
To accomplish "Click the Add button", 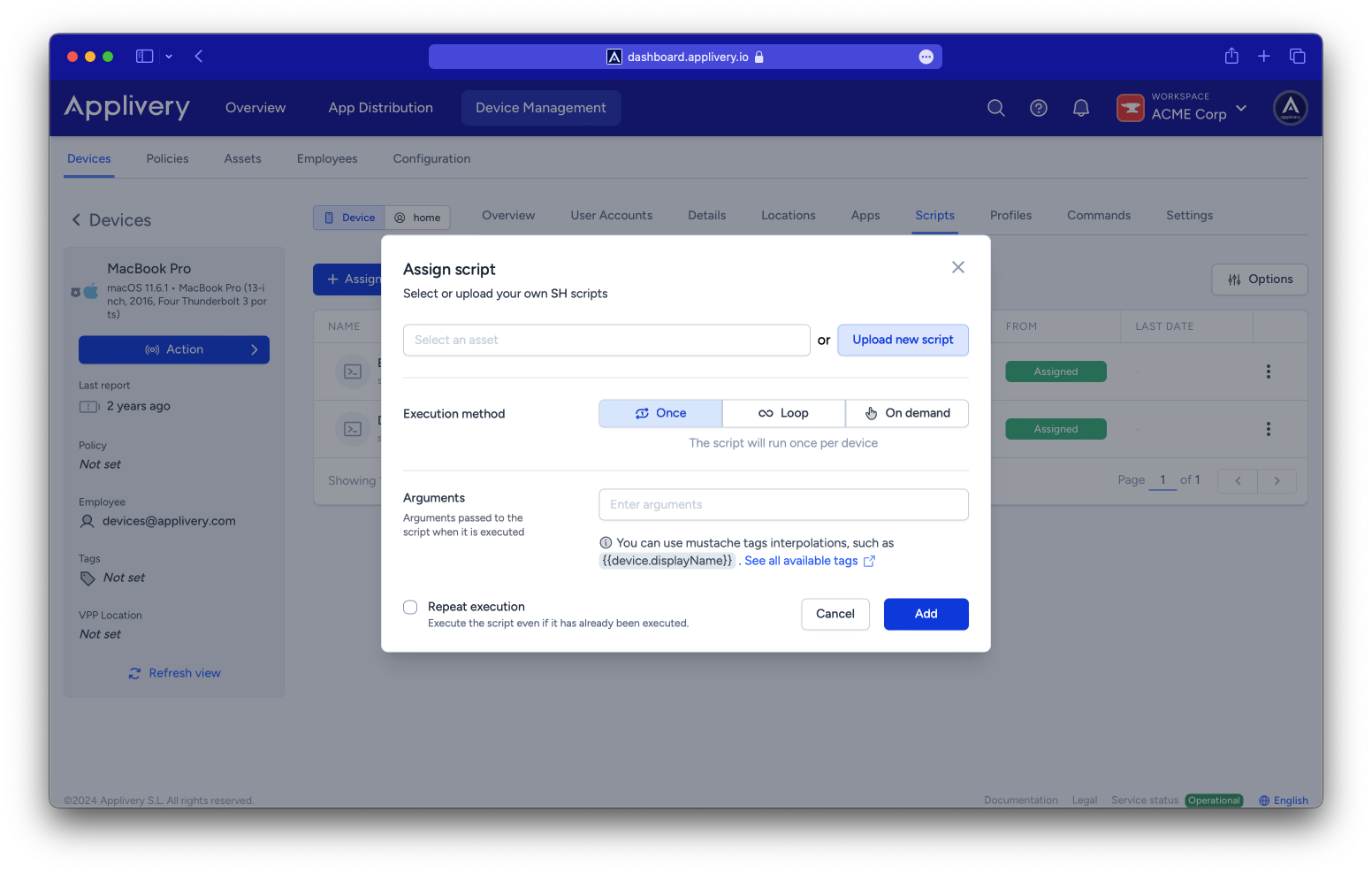I will 926,614.
